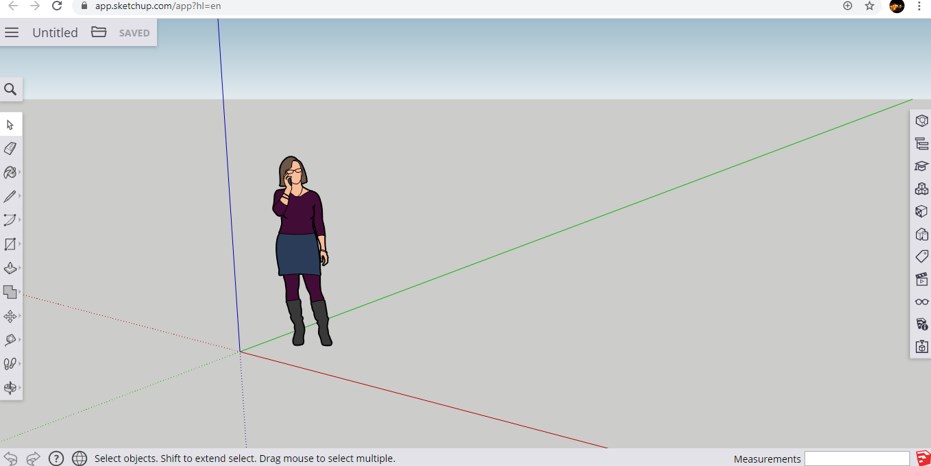Select the Solid tools overlapping squares icon

click(x=10, y=292)
